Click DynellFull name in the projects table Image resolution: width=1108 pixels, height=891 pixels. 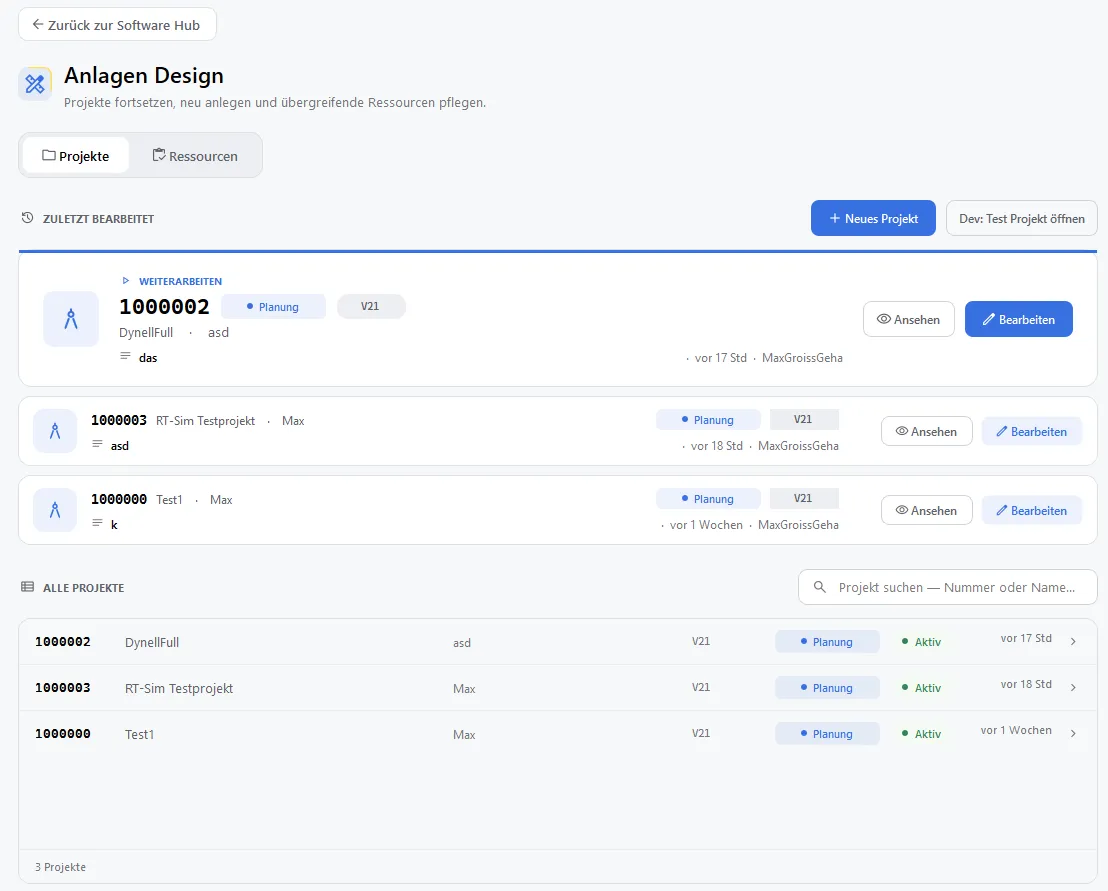click(152, 642)
